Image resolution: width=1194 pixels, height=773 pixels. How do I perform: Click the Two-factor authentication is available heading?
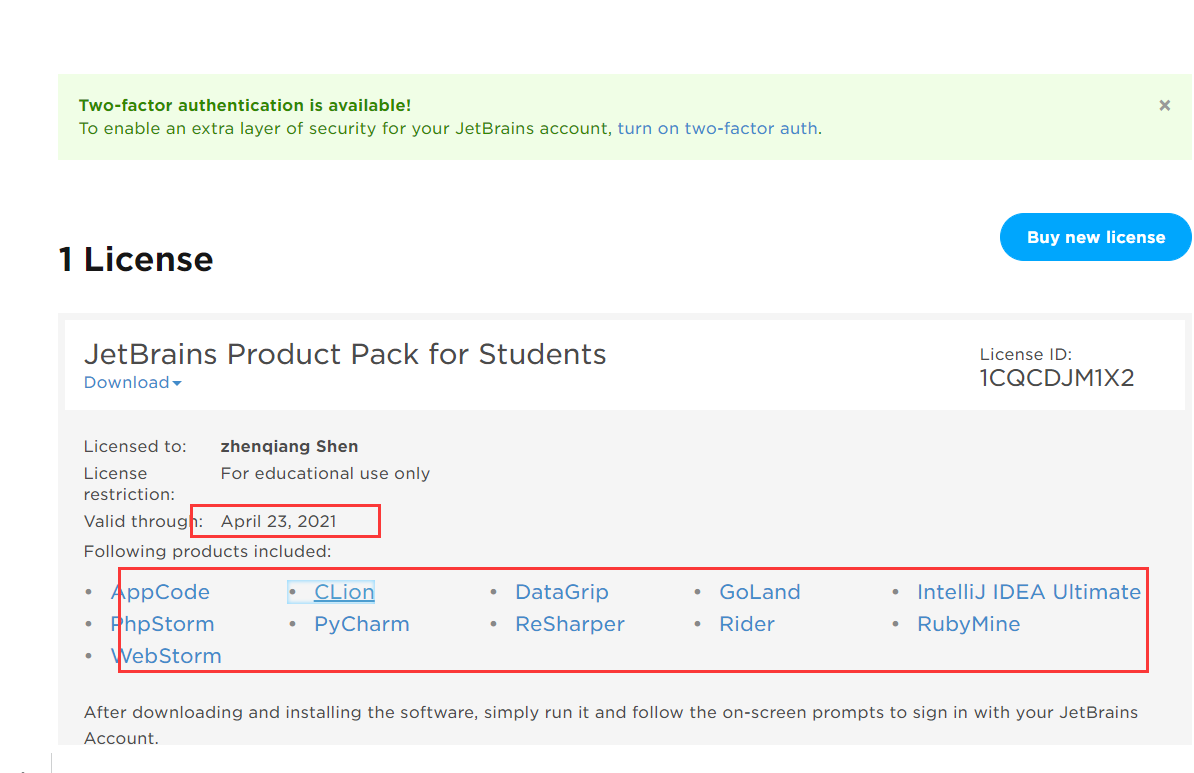(x=245, y=105)
